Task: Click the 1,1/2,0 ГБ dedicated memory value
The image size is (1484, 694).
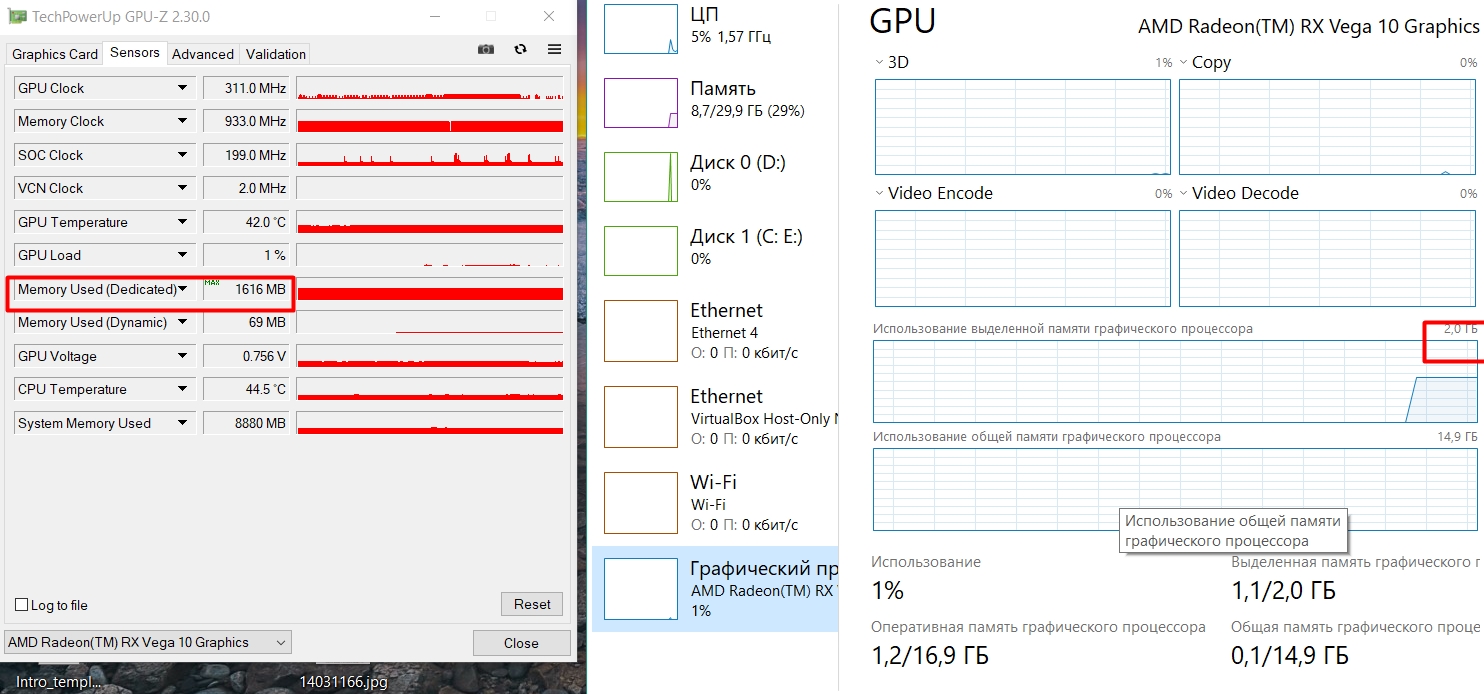Action: pos(1283,591)
